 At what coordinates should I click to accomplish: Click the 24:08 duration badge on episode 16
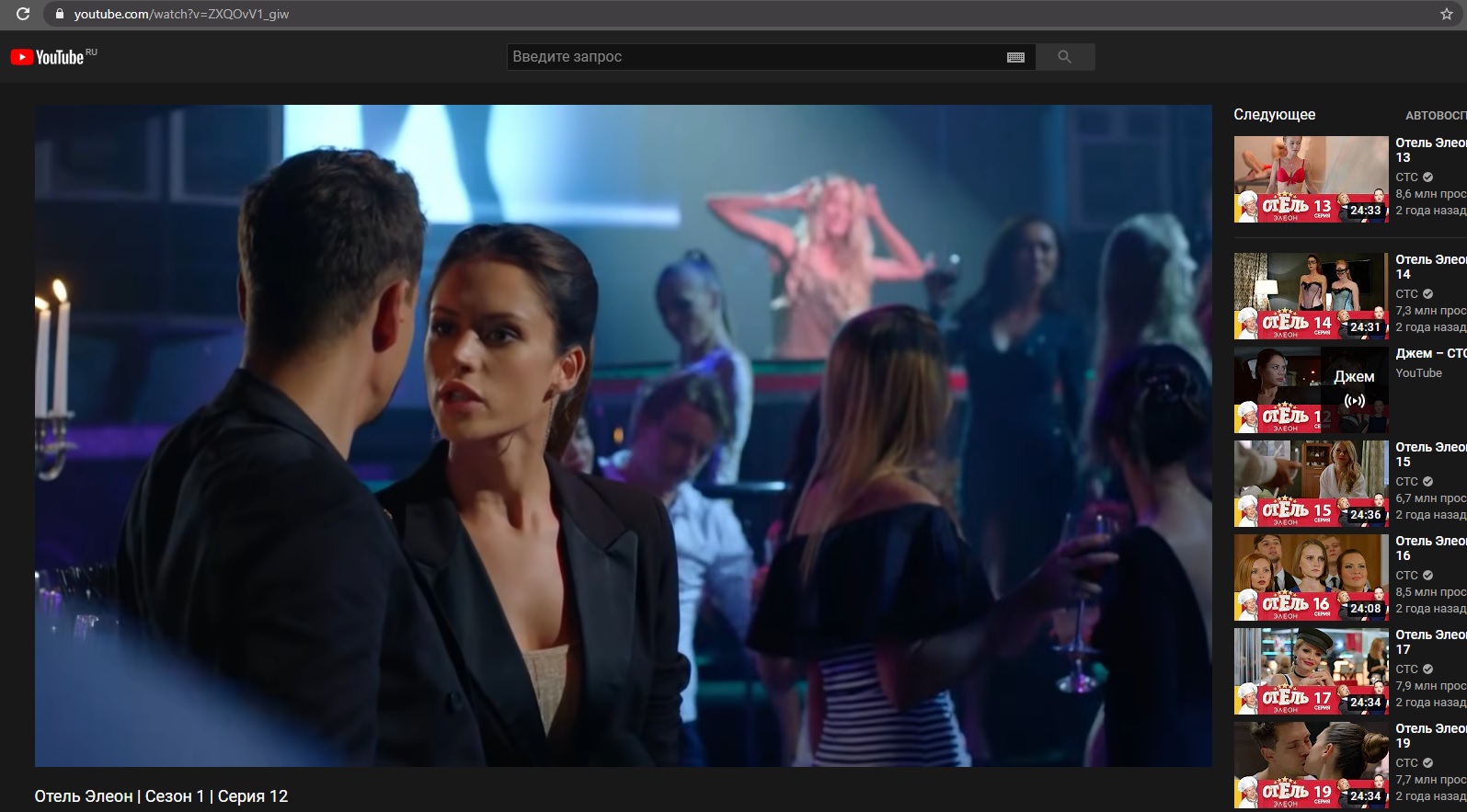[x=1365, y=609]
